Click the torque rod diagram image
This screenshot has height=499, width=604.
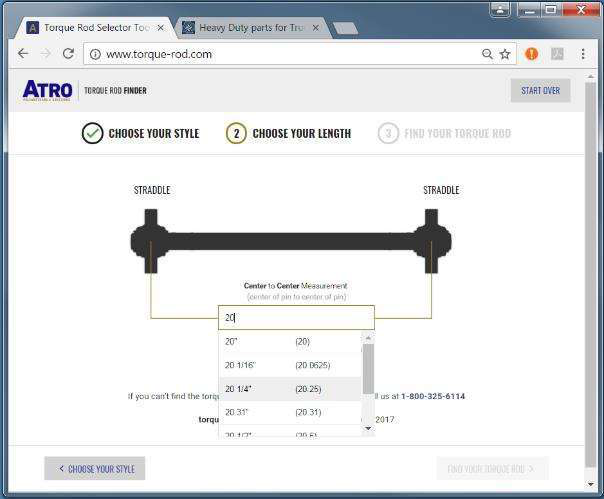pyautogui.click(x=291, y=241)
